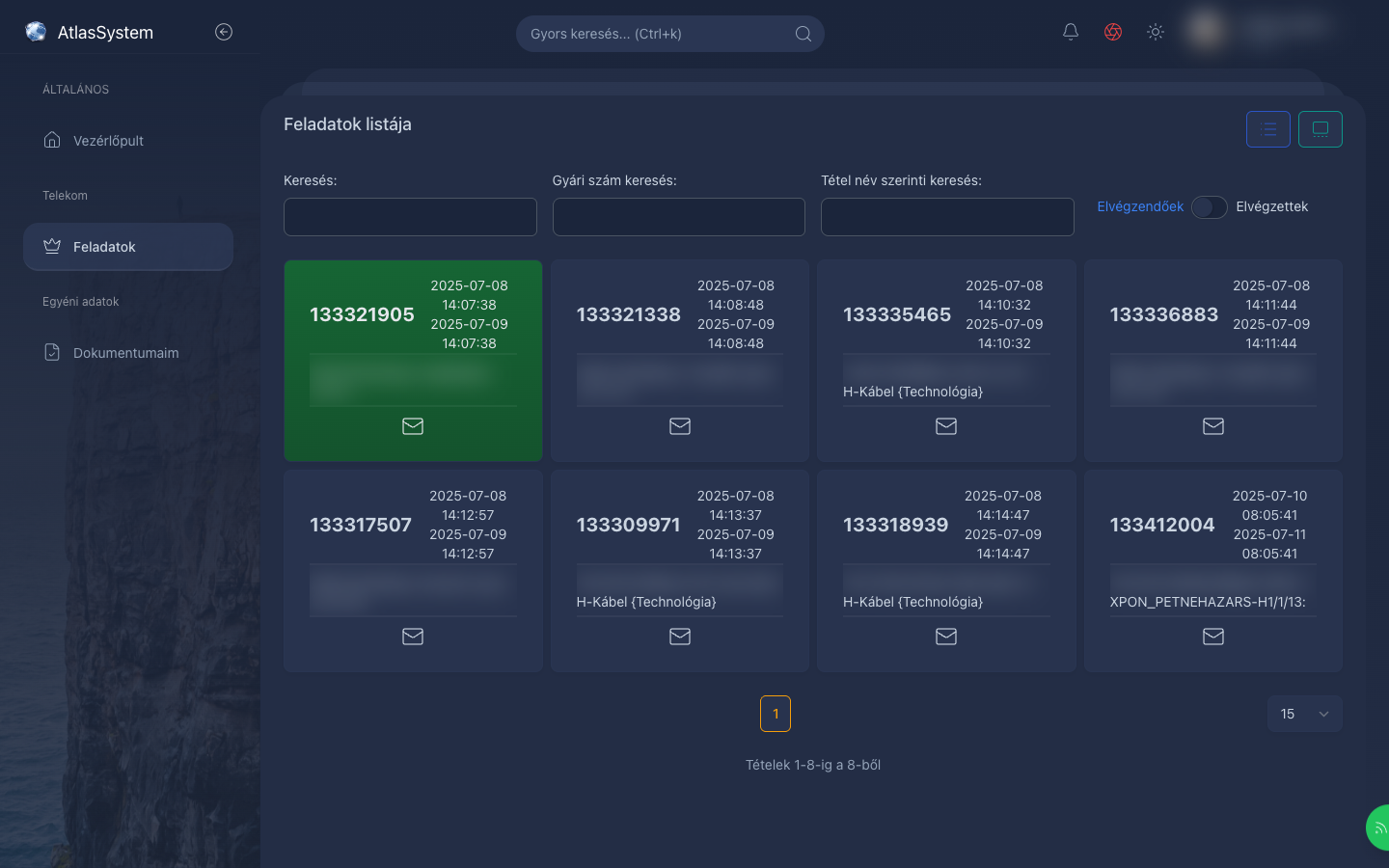The width and height of the screenshot is (1389, 868).
Task: Click the envelope icon on task 133309971
Action: tap(680, 637)
